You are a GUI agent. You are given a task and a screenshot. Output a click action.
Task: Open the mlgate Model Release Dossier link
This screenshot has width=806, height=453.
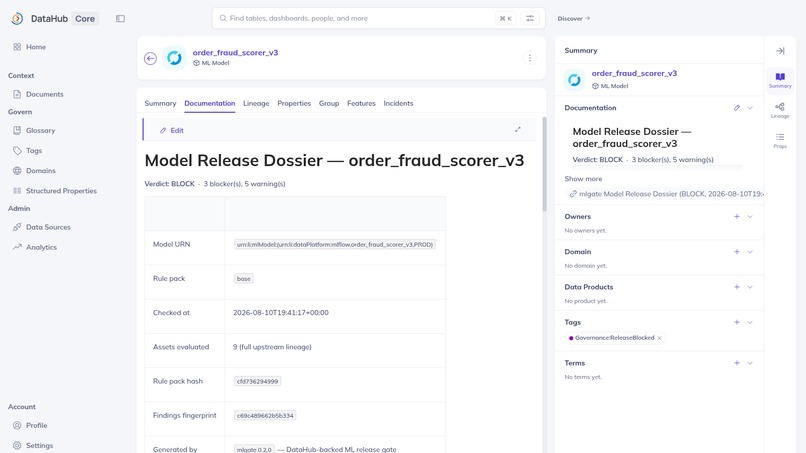coord(667,194)
